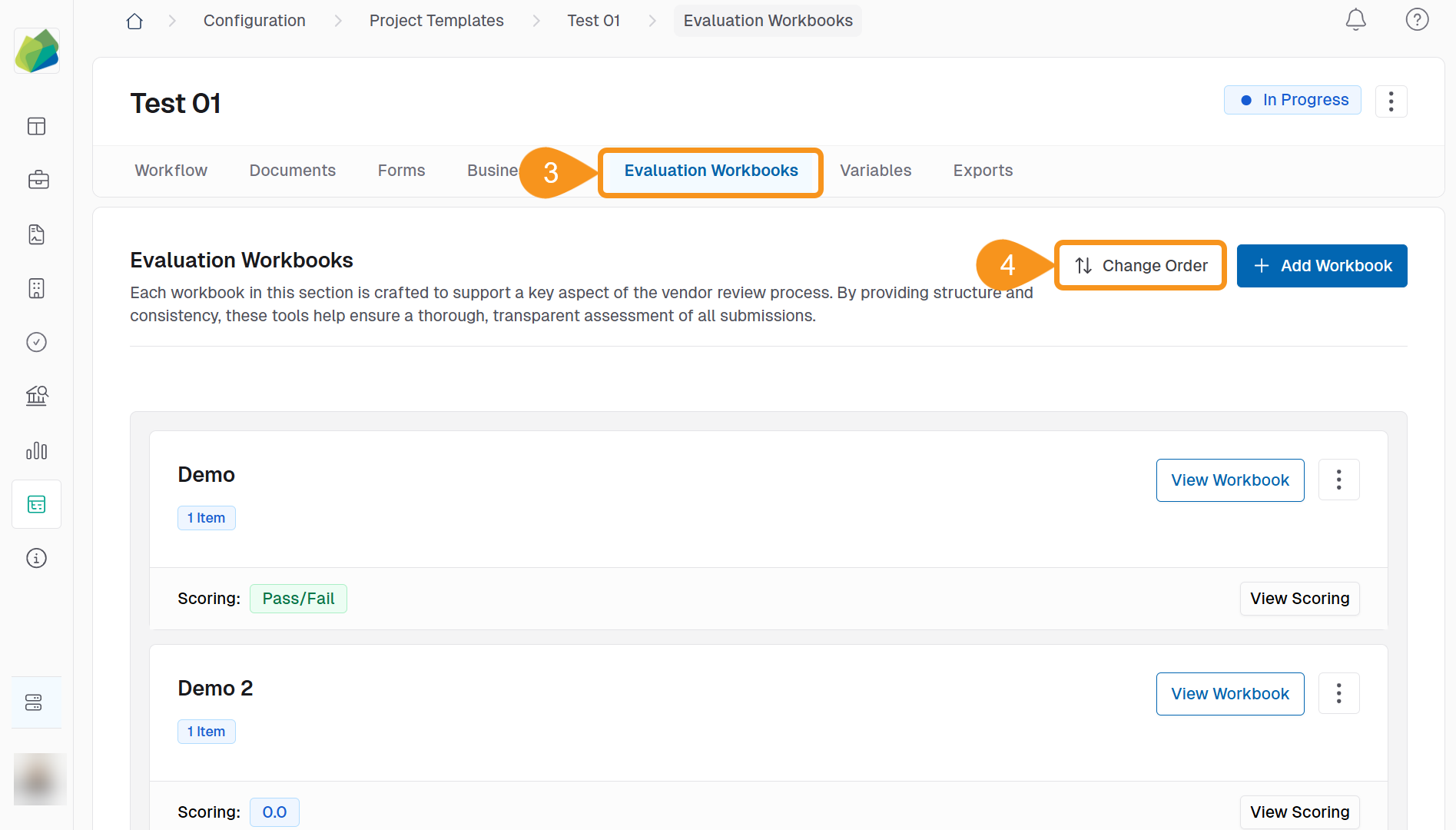Click the Add Workbook button

point(1322,266)
